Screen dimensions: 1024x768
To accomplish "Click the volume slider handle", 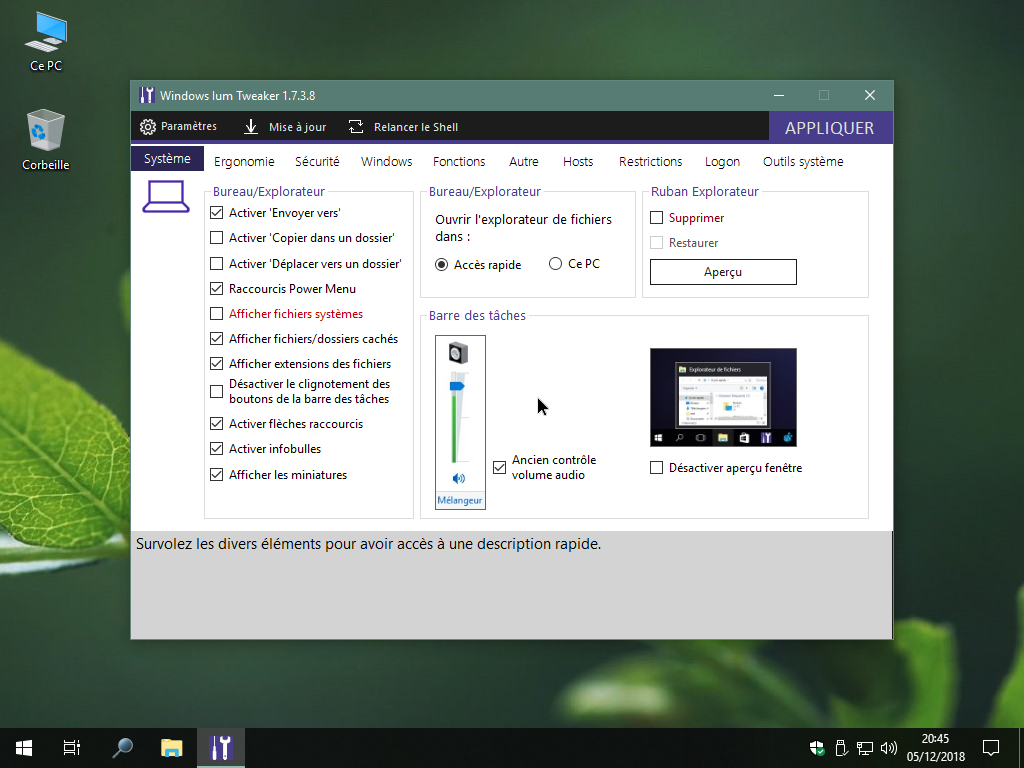I will pos(456,386).
